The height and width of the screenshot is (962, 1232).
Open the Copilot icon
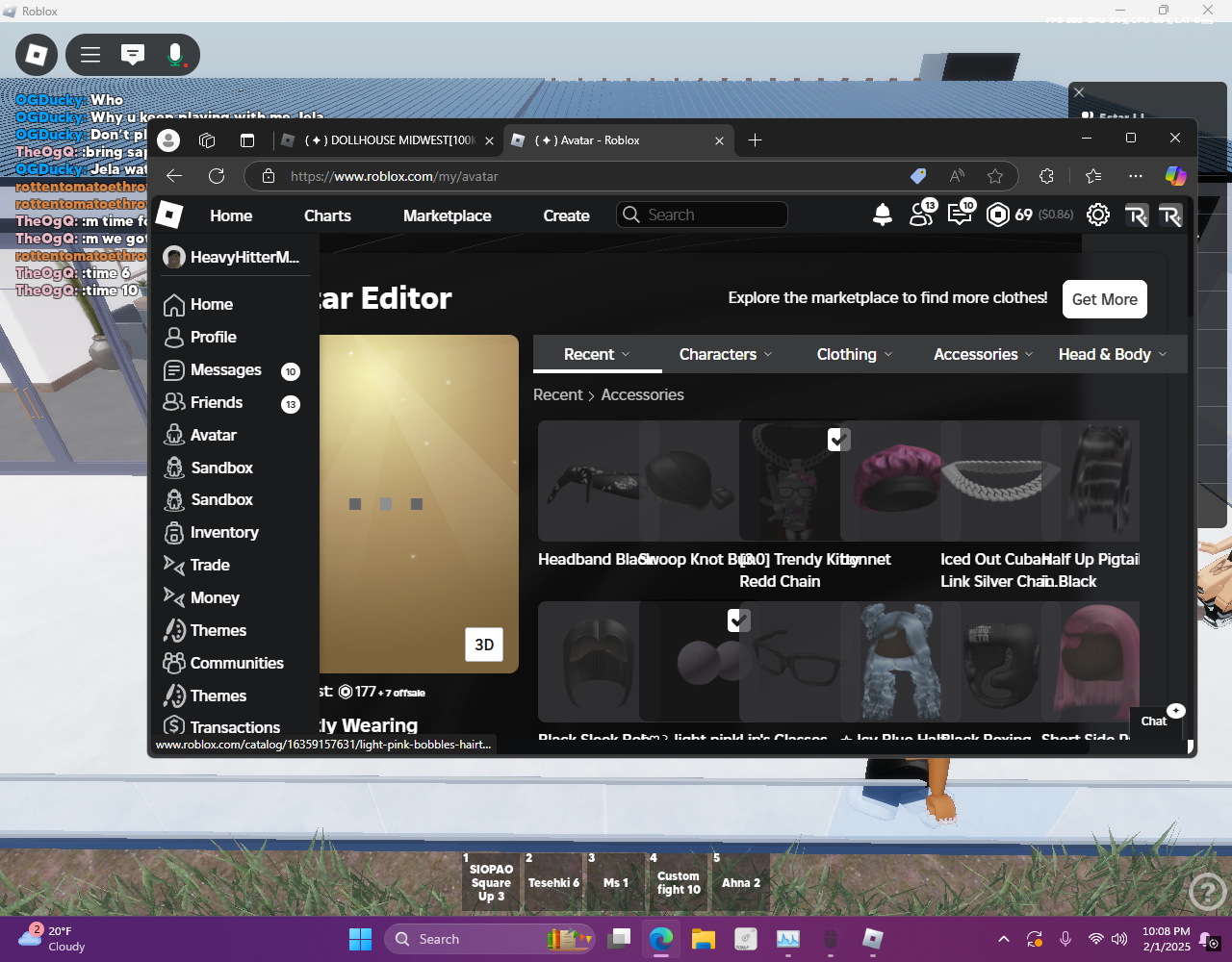click(1175, 176)
